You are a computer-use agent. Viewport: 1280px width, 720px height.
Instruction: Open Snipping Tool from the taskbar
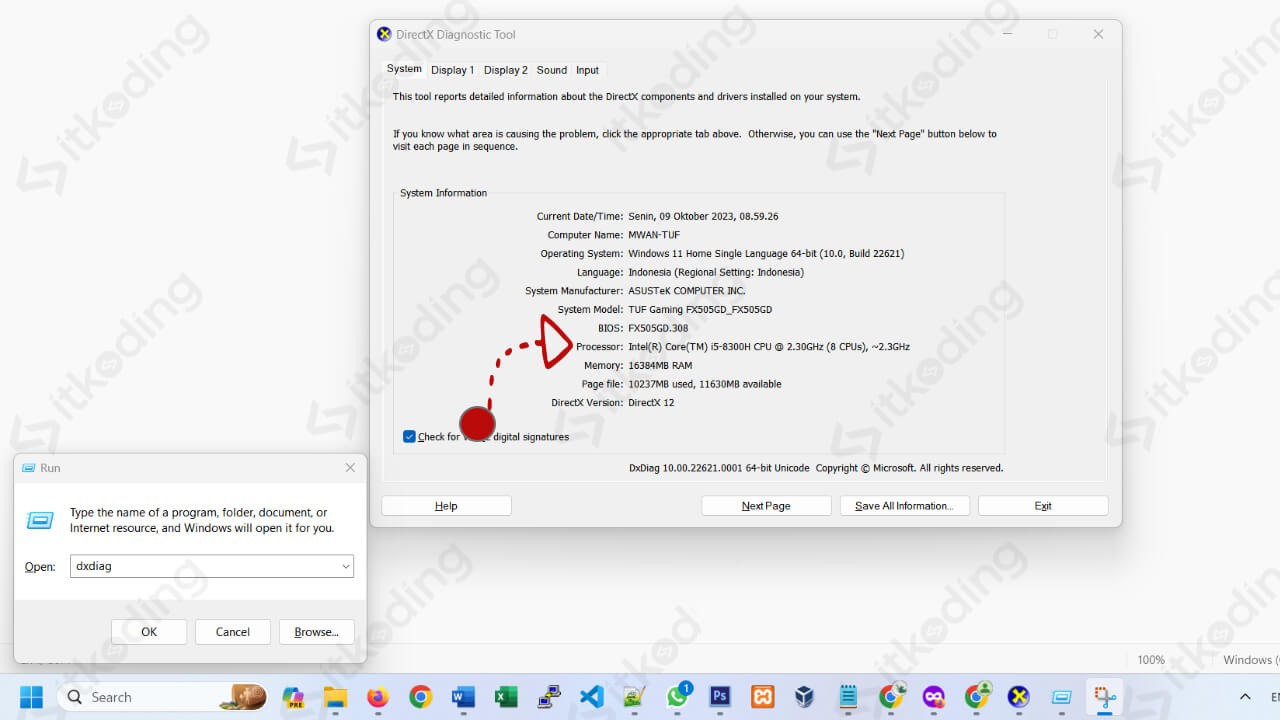[1105, 697]
